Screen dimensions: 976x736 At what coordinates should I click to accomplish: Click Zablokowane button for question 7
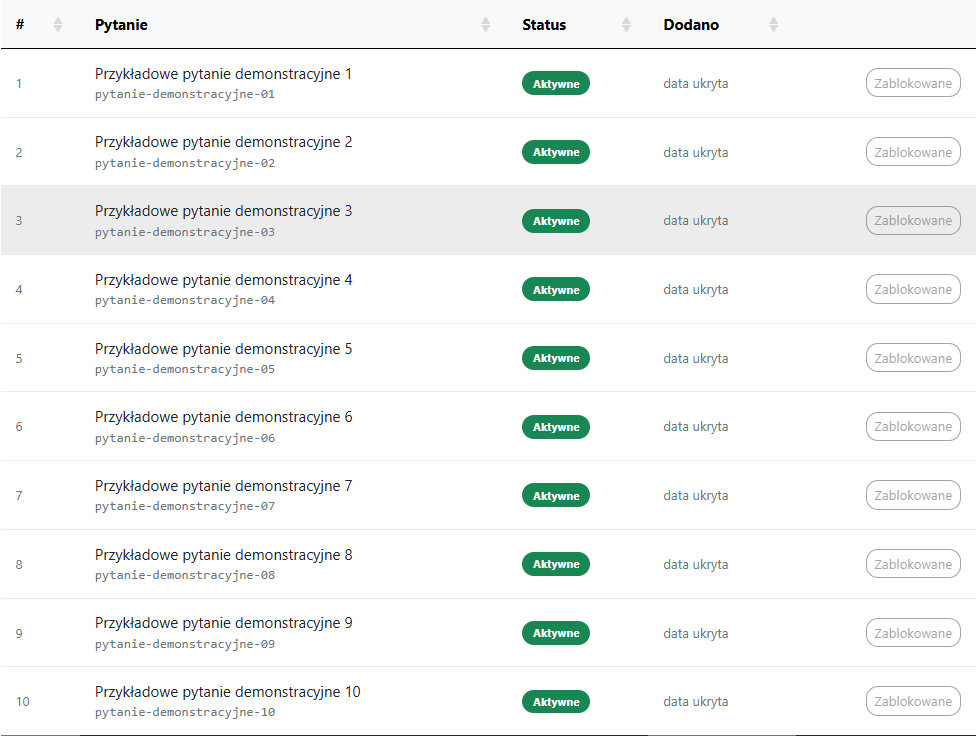[913, 496]
